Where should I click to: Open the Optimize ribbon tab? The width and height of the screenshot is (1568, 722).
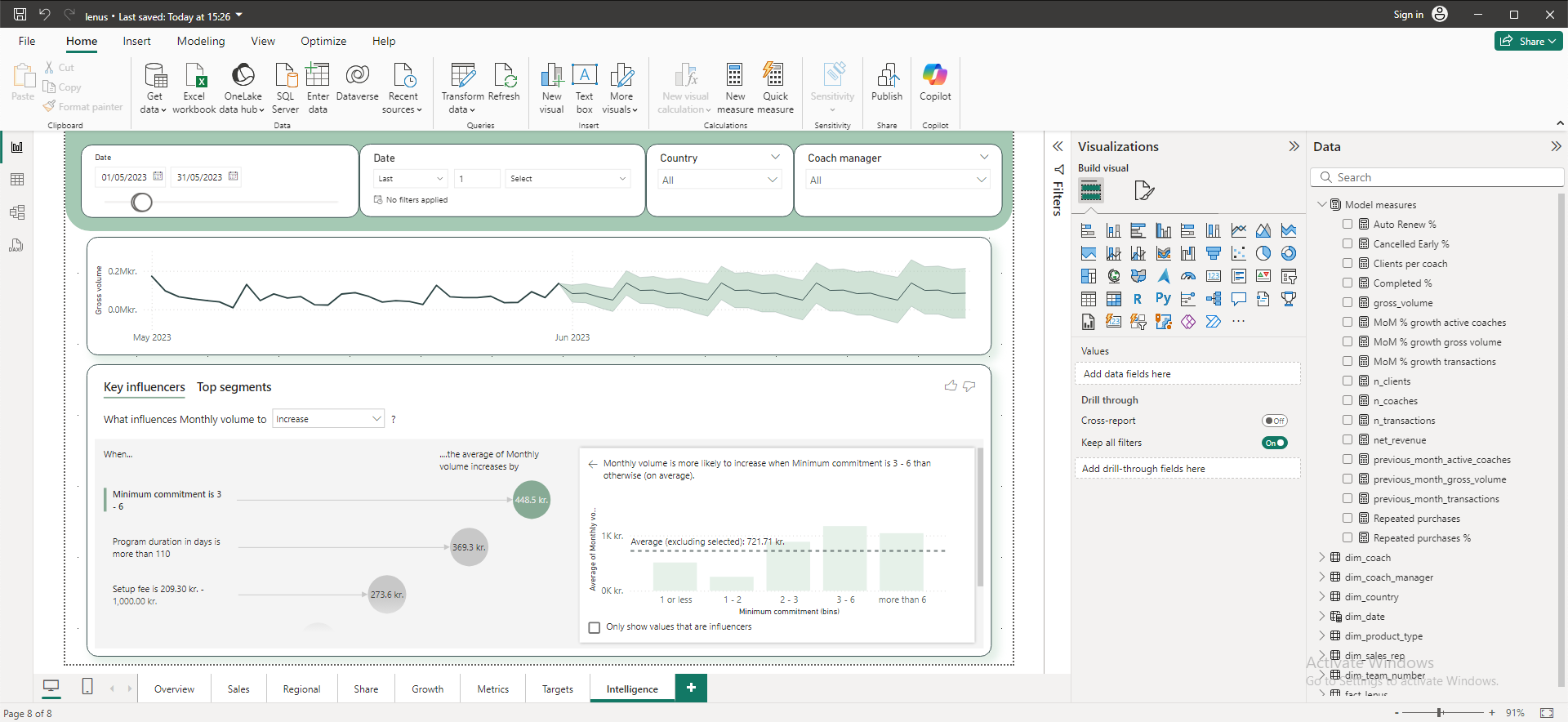coord(323,41)
